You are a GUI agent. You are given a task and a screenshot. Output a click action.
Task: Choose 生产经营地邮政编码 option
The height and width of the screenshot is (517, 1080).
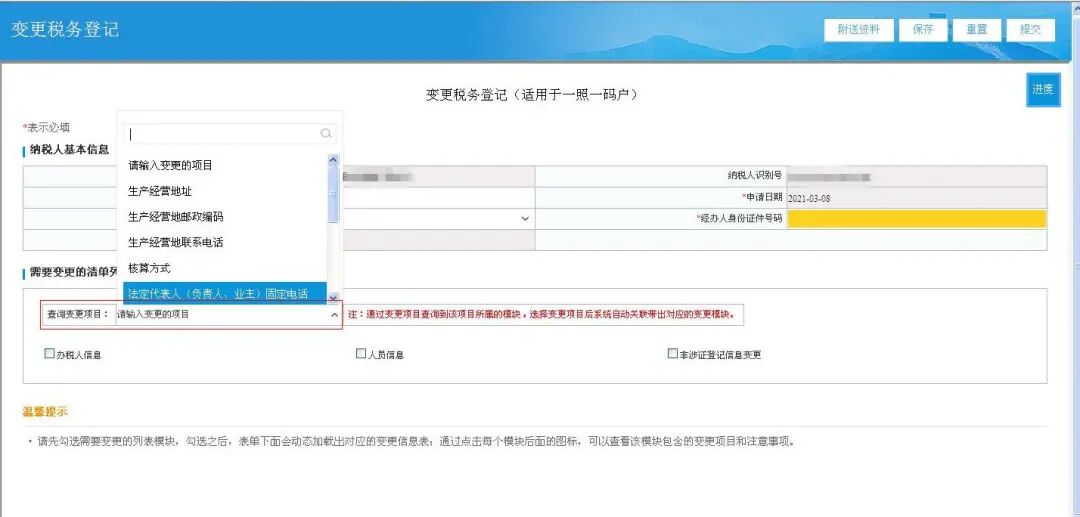click(x=224, y=217)
